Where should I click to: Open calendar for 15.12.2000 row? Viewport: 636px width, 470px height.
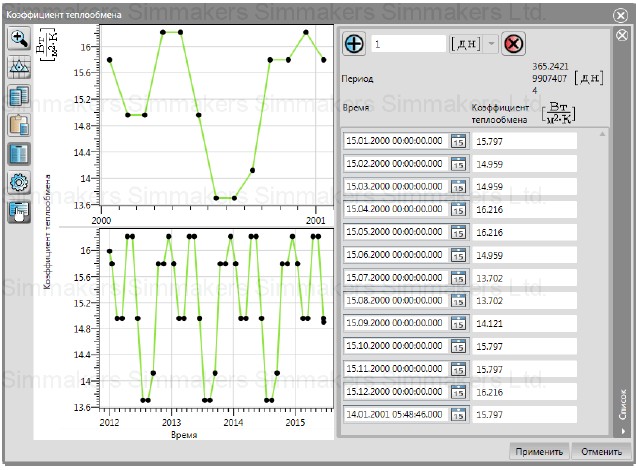(458, 392)
